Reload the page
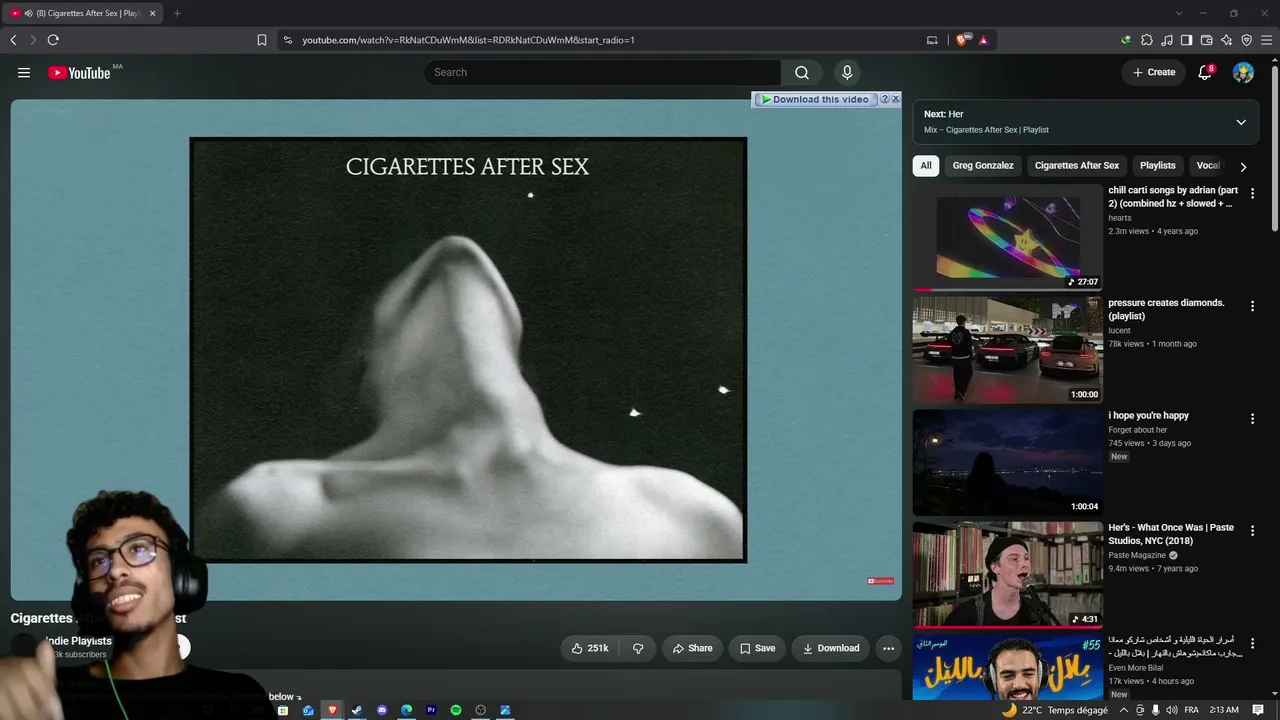Screen dimensions: 1280x720 click(53, 40)
